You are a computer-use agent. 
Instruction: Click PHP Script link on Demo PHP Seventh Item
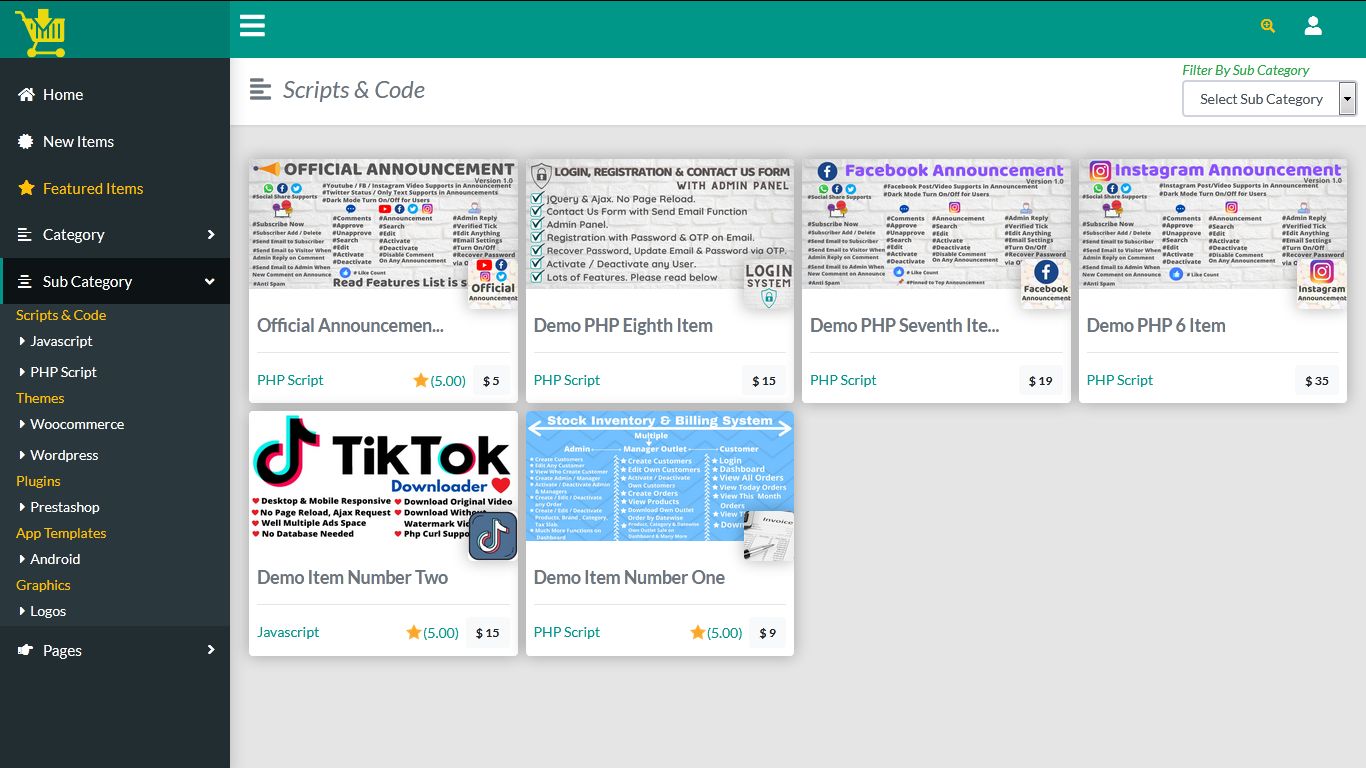(x=843, y=380)
